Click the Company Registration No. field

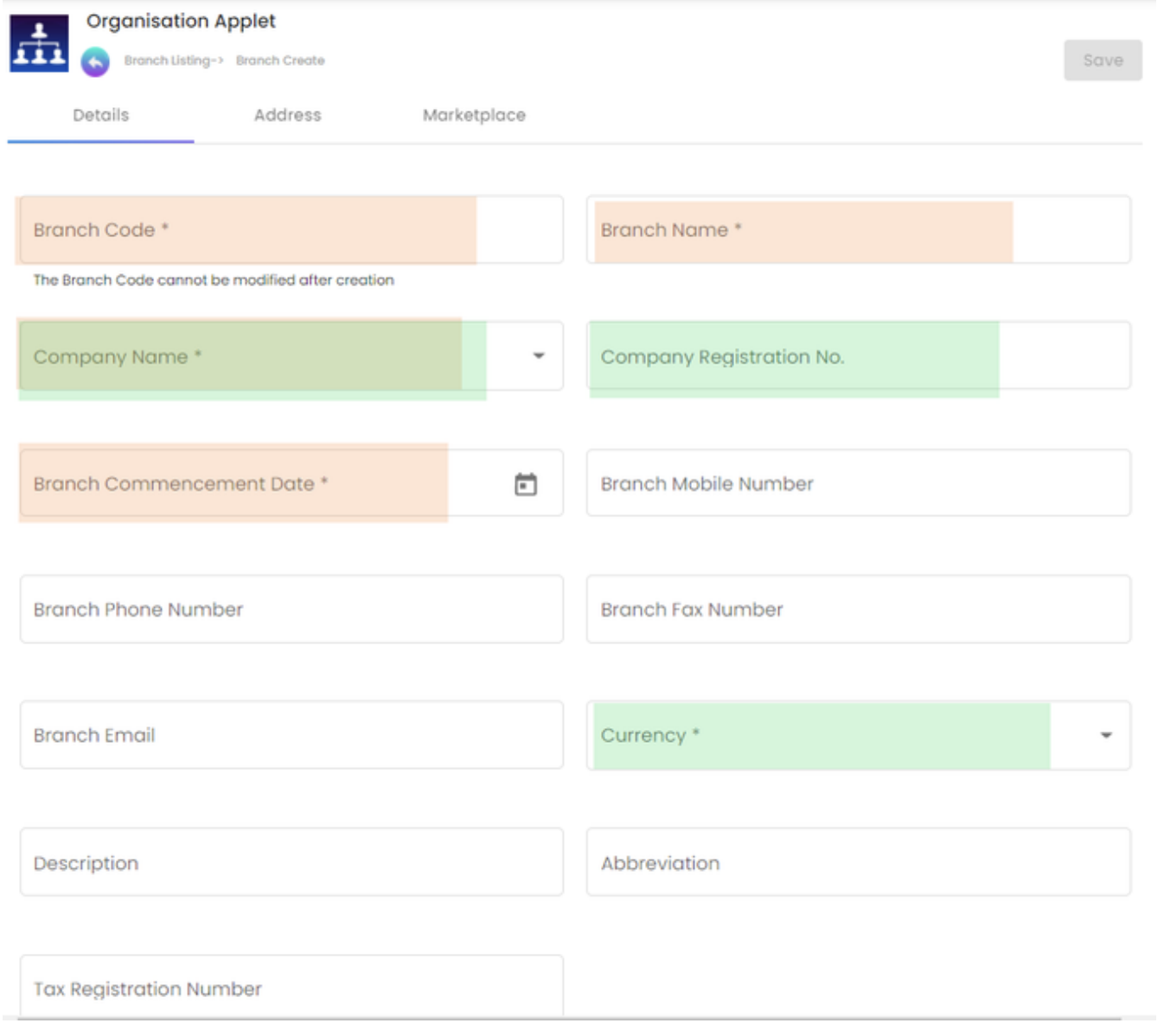(858, 356)
